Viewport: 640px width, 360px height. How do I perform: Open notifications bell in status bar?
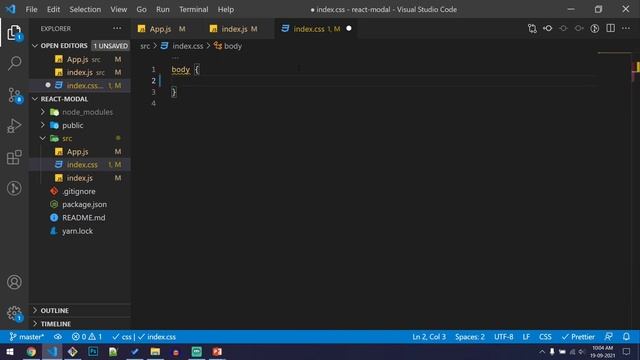[626, 337]
